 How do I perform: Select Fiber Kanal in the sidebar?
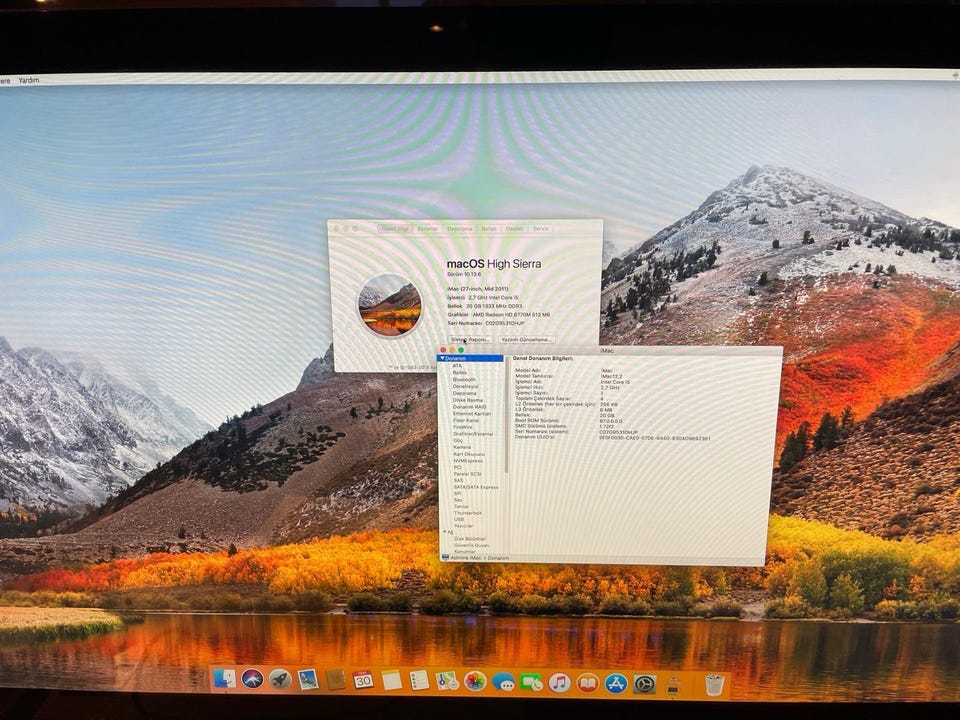click(x=466, y=421)
